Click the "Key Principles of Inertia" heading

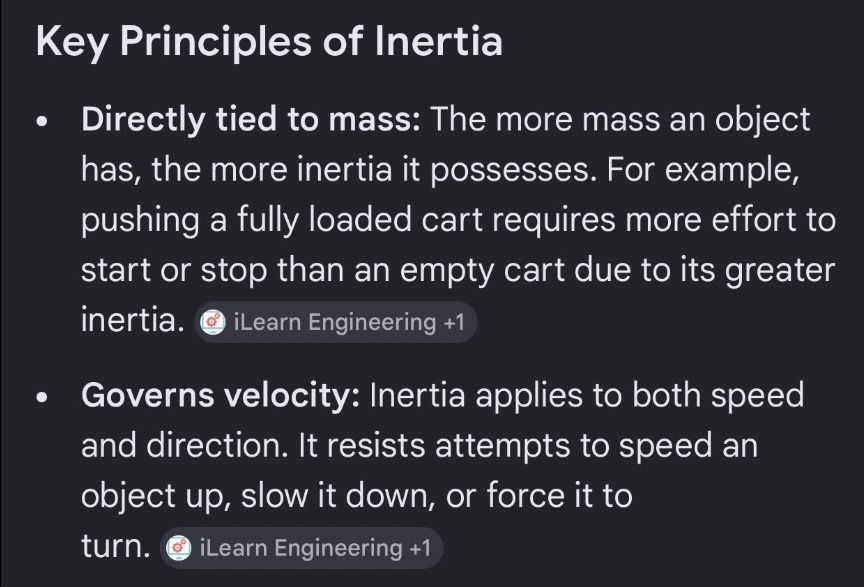pyautogui.click(x=269, y=42)
